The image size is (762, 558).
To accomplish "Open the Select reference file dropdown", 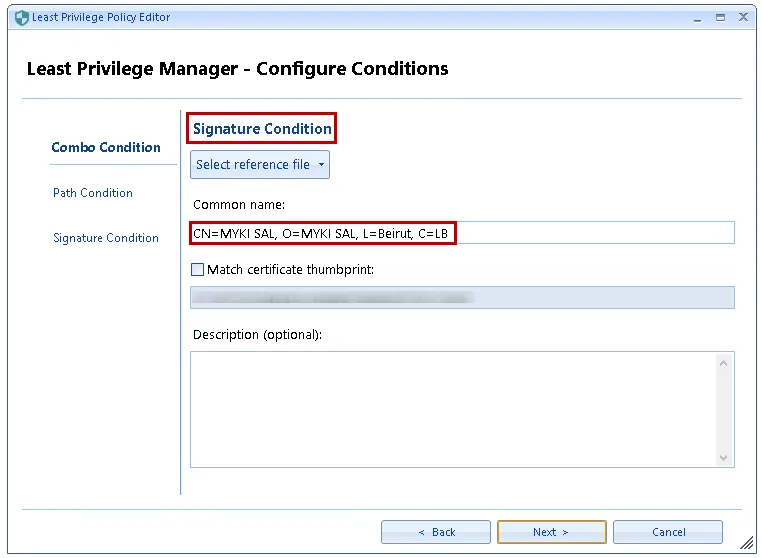I will click(260, 165).
